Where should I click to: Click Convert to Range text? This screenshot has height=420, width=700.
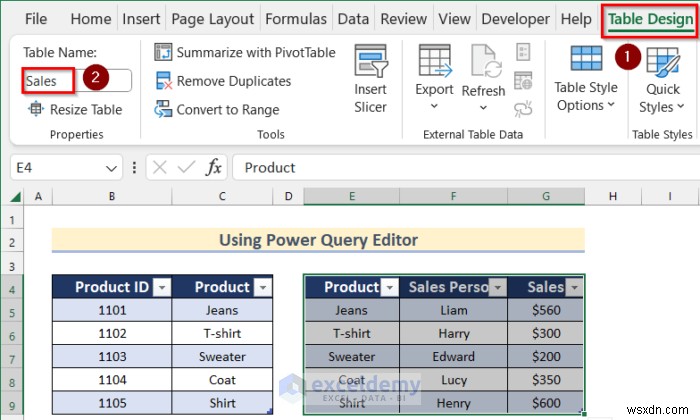228,109
